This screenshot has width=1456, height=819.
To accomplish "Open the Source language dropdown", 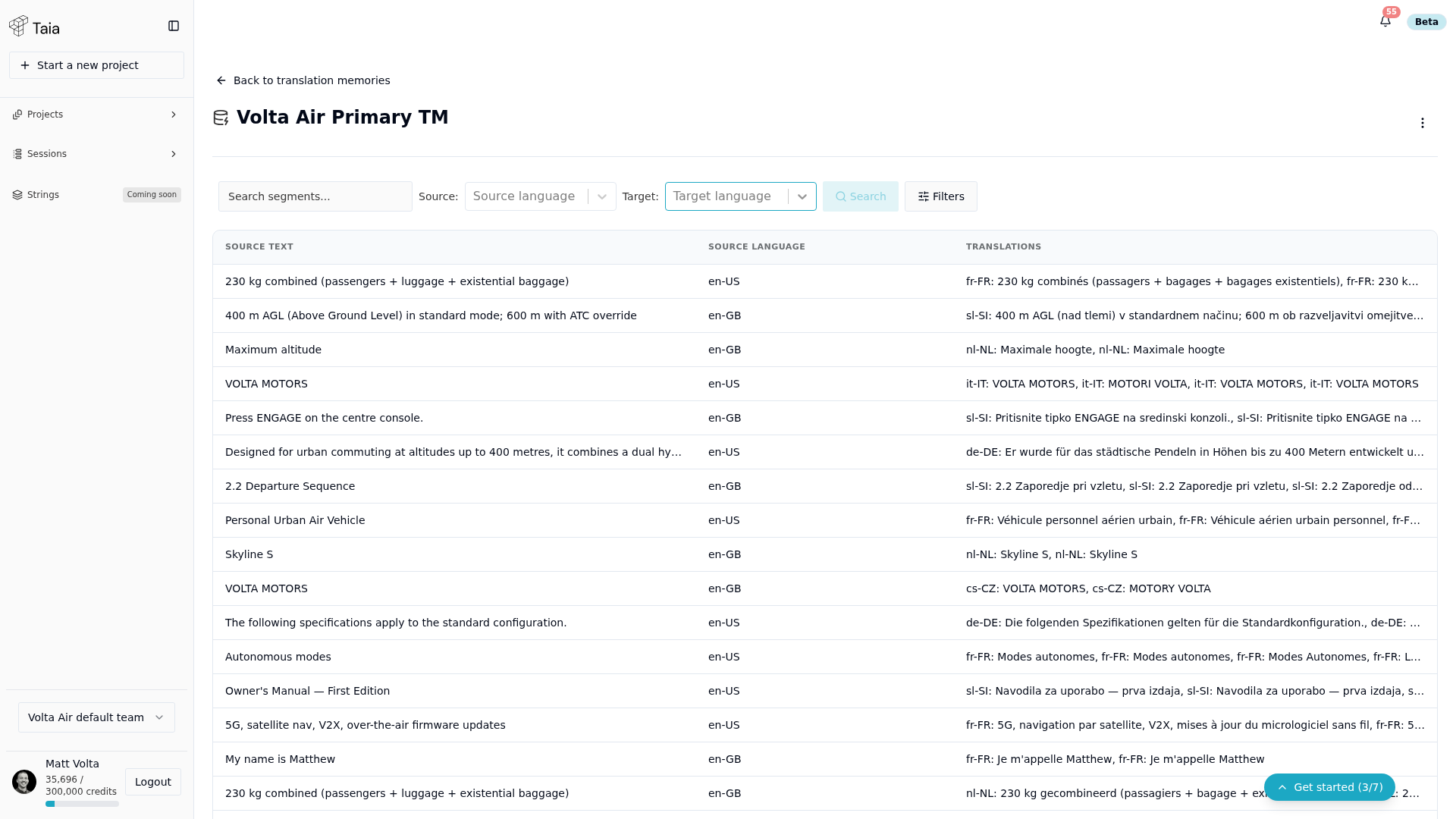I will pos(540,196).
